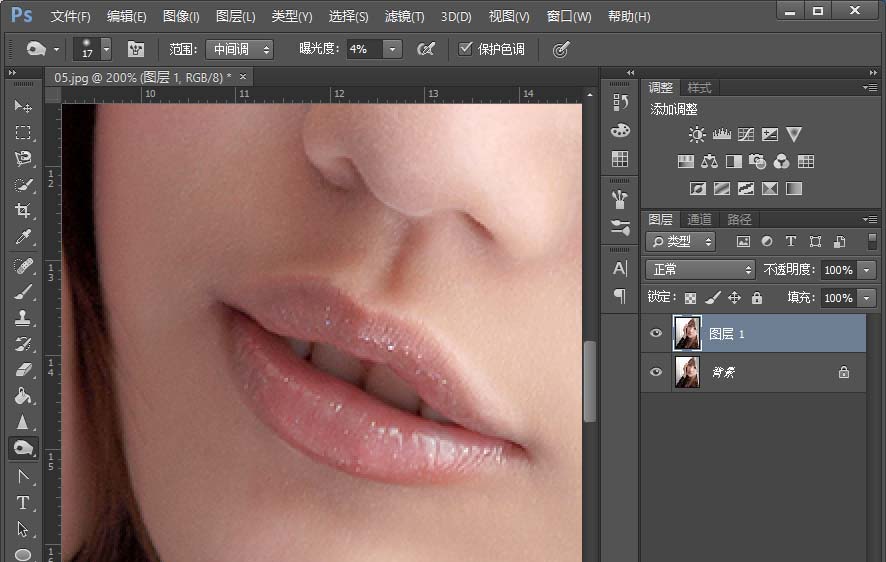Screen dimensions: 886x562
Task: Open the brush panel toggle icon
Action: pyautogui.click(x=136, y=49)
